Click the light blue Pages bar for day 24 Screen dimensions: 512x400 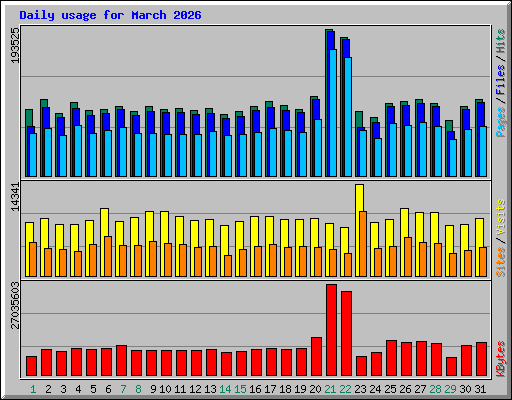pyautogui.click(x=378, y=157)
